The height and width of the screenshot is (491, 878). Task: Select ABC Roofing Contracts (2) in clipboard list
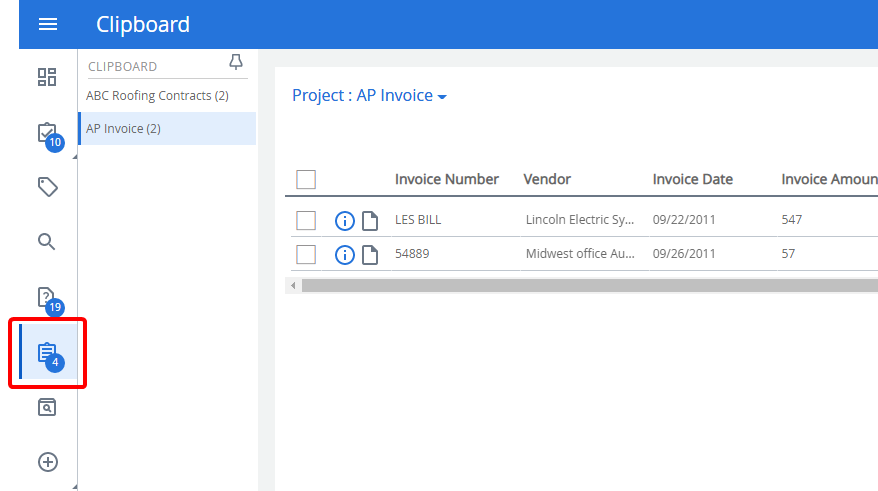(157, 96)
